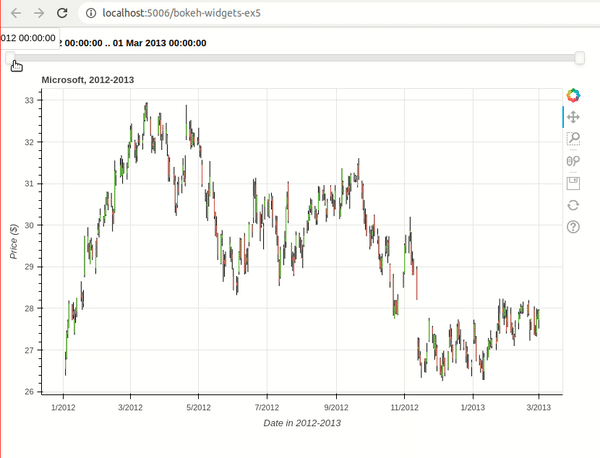
Task: Click the 'Microsoft, 2012-2013' plot title
Action: click(88, 80)
